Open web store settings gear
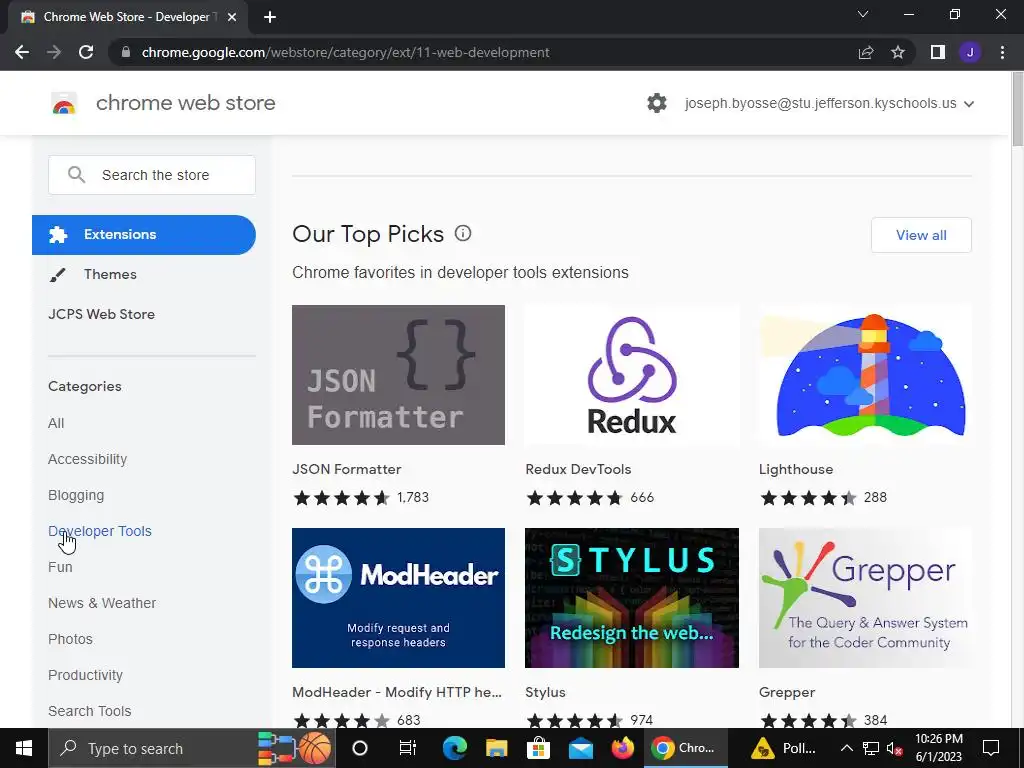The image size is (1024, 768). [657, 103]
